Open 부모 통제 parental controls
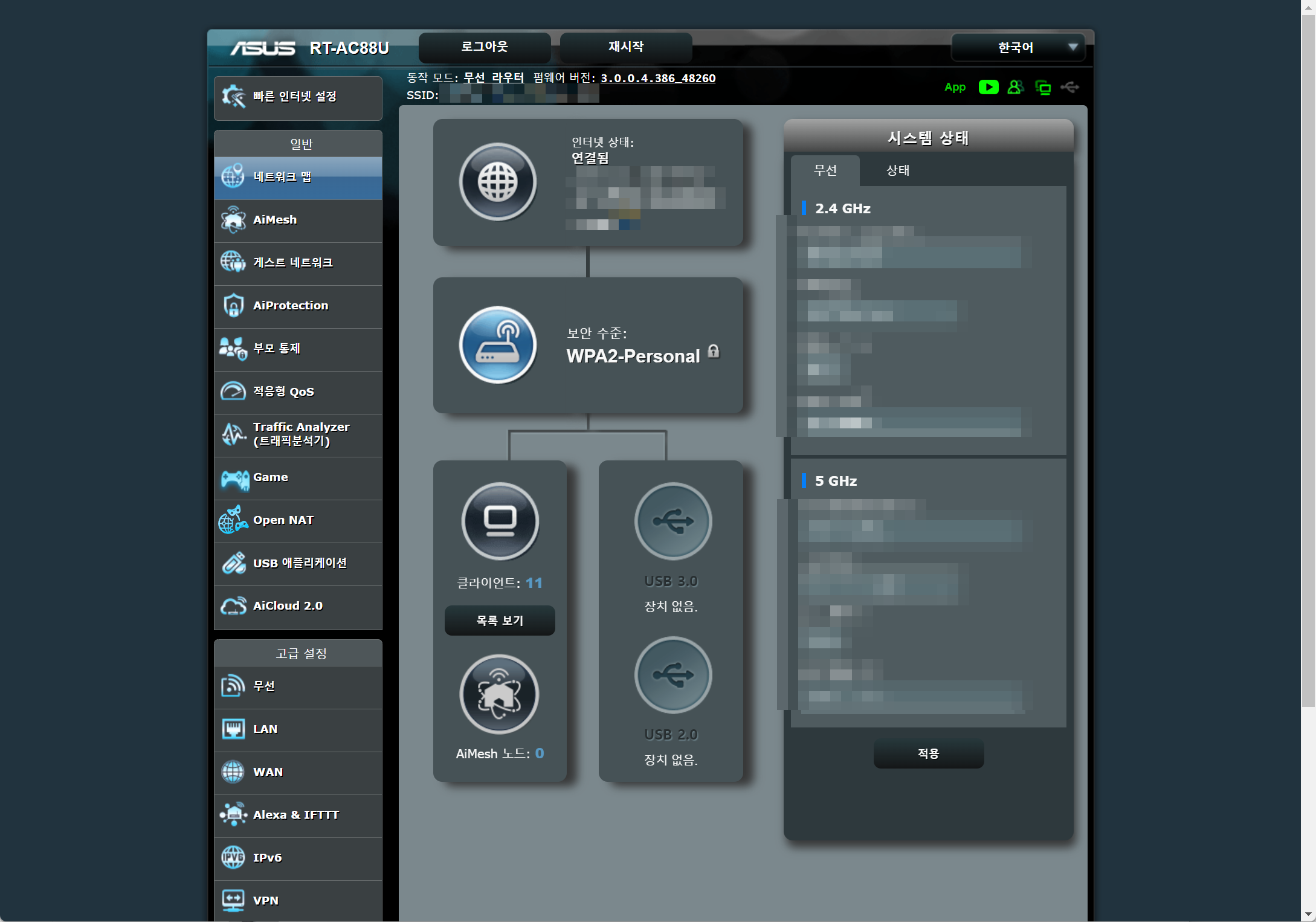Screen dimensions: 1316x922 click(298, 349)
